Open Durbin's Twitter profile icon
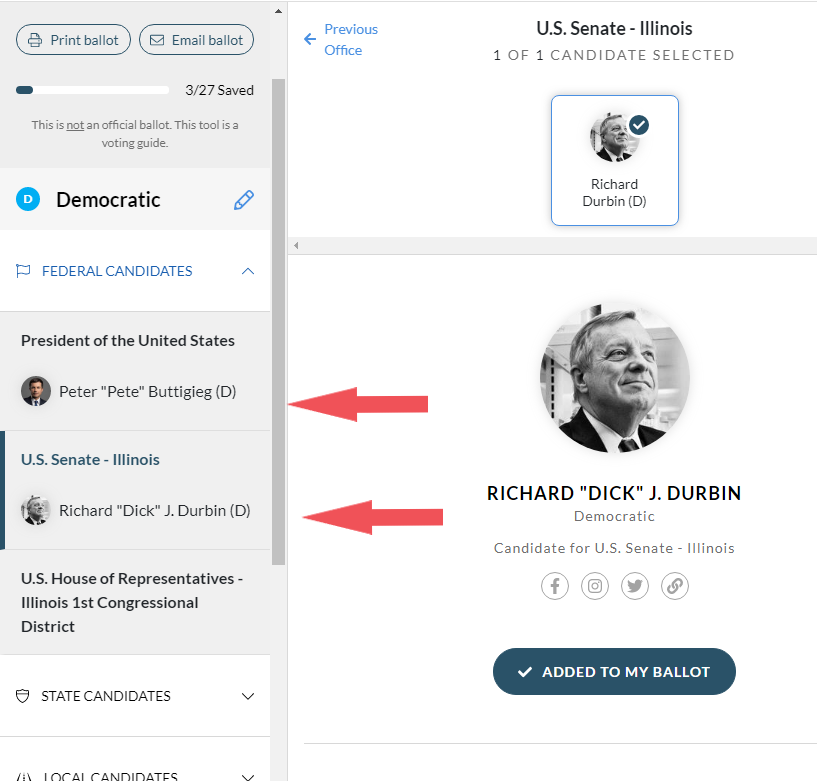The width and height of the screenshot is (817, 781). pyautogui.click(x=635, y=586)
